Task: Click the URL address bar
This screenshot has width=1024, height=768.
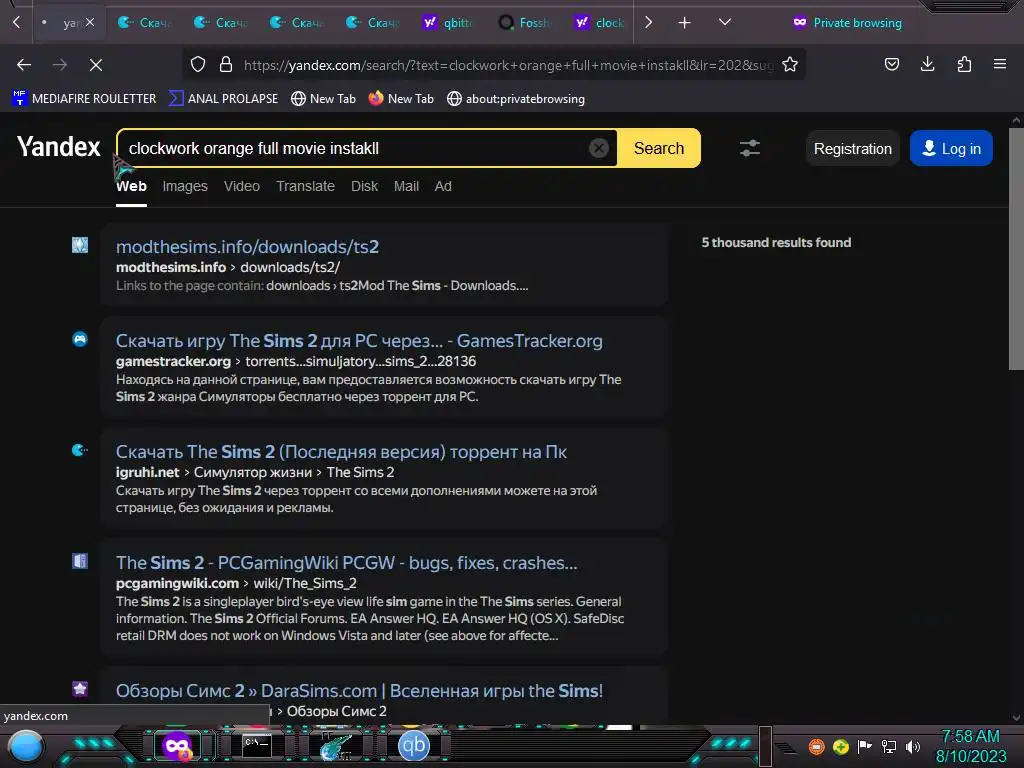Action: pos(508,65)
